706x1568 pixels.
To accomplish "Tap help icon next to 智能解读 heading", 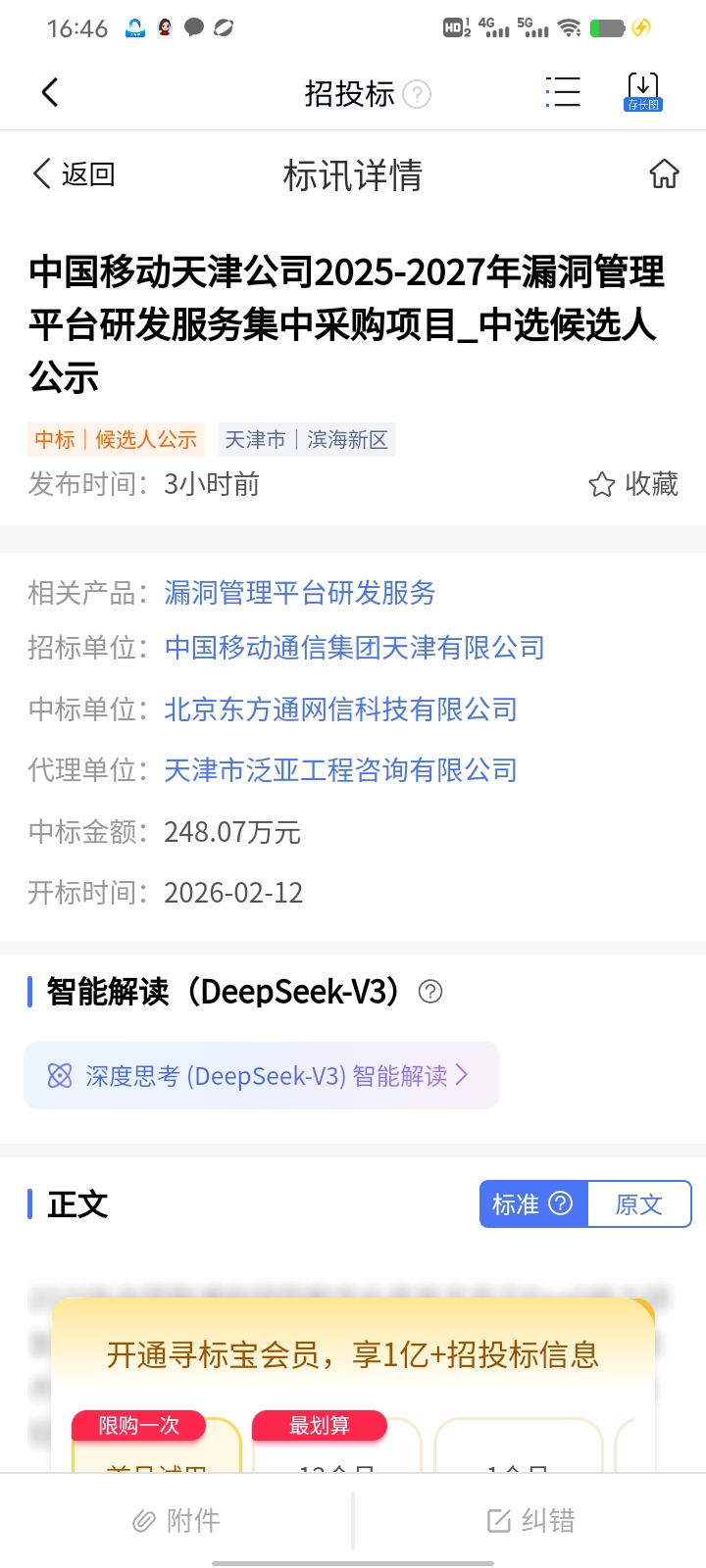I will [430, 992].
